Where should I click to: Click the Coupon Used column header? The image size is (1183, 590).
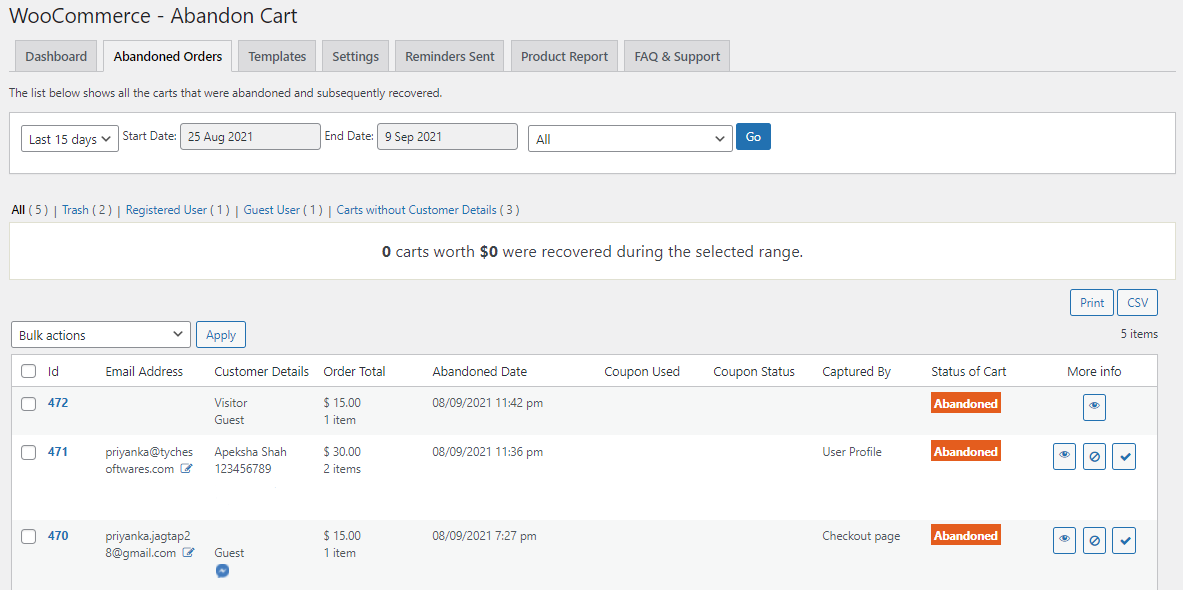pyautogui.click(x=642, y=371)
